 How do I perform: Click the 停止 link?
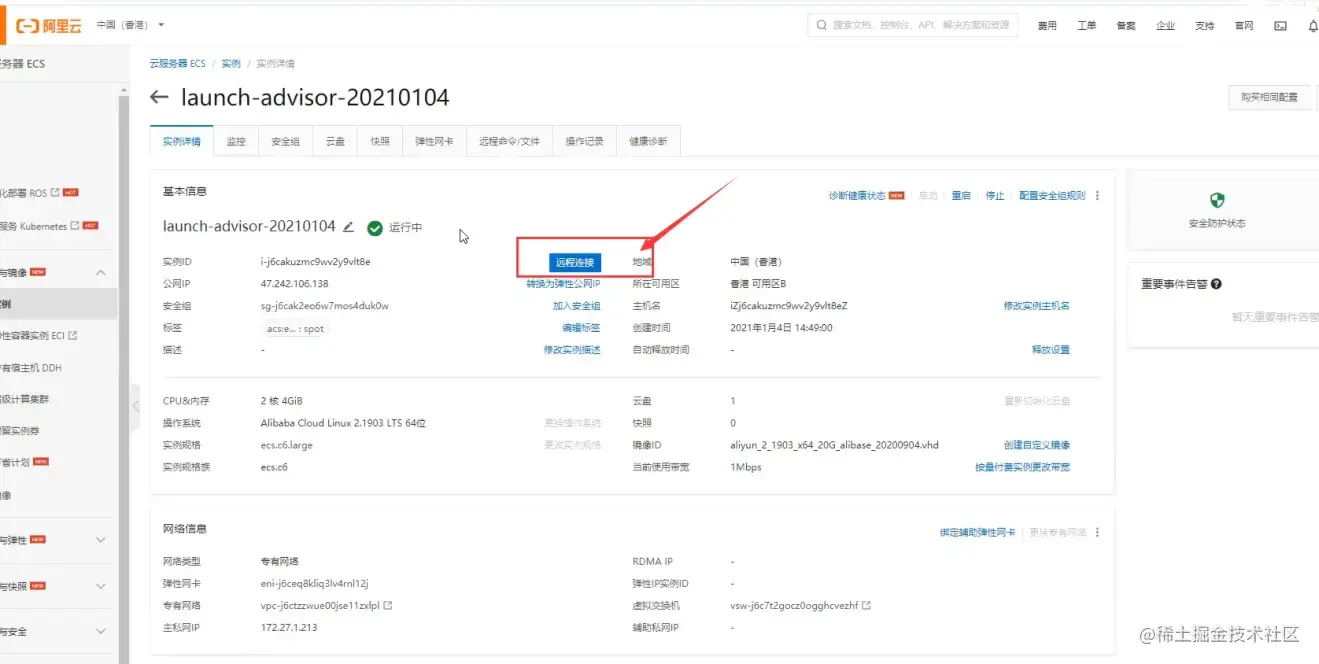(995, 196)
